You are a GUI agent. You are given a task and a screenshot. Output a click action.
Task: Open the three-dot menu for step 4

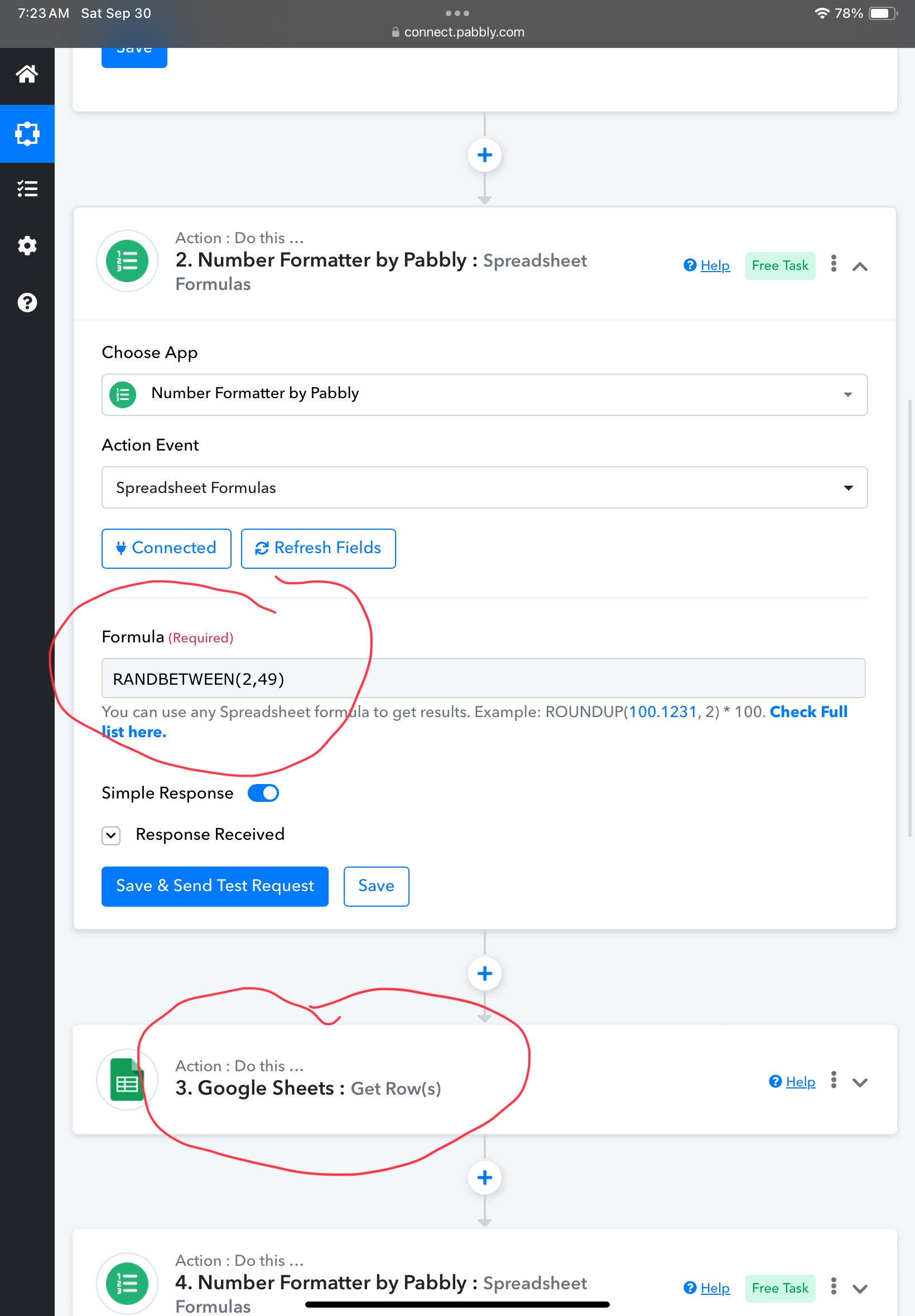(833, 1286)
